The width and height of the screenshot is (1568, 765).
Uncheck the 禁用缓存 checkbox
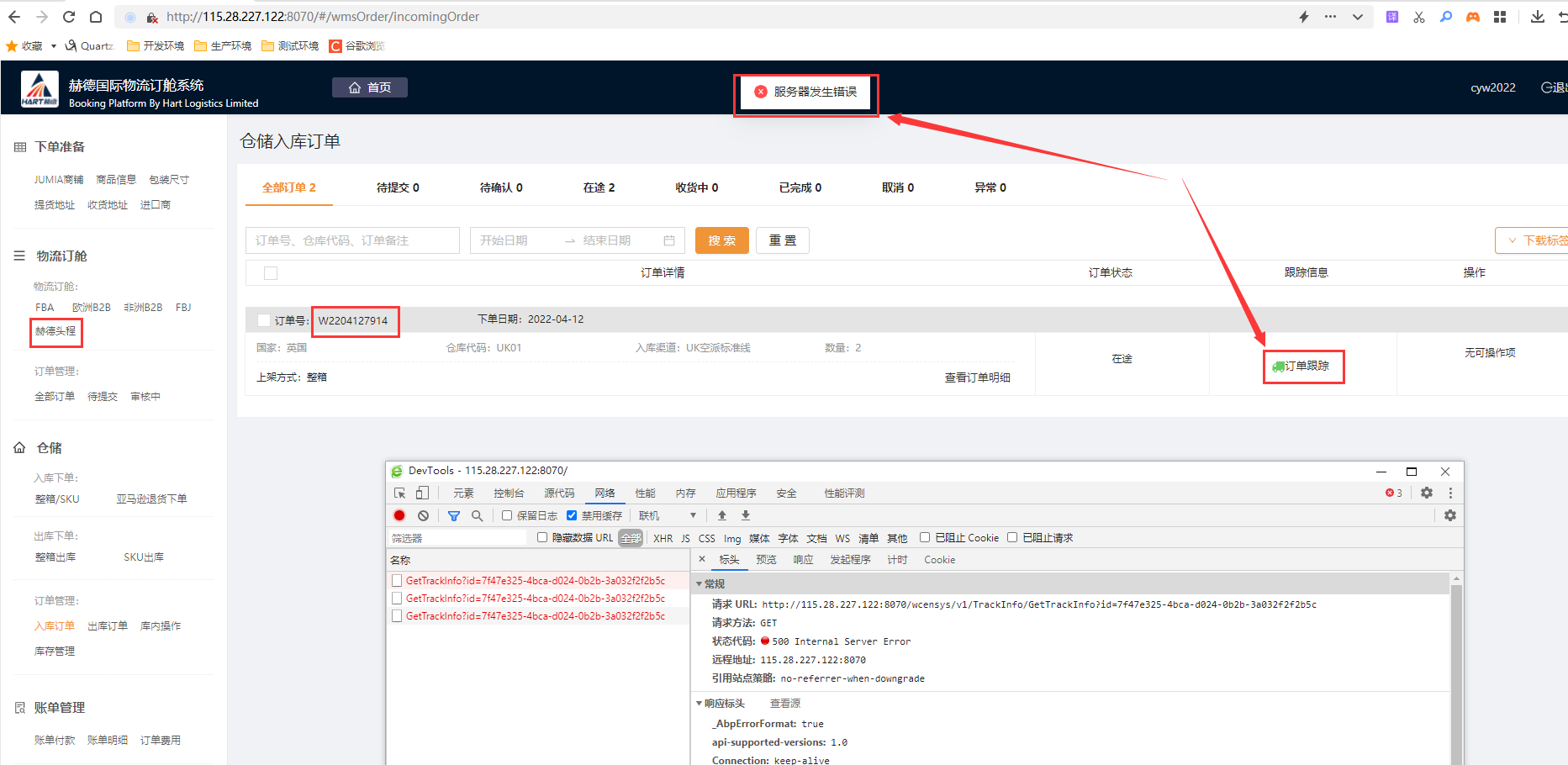pos(572,515)
